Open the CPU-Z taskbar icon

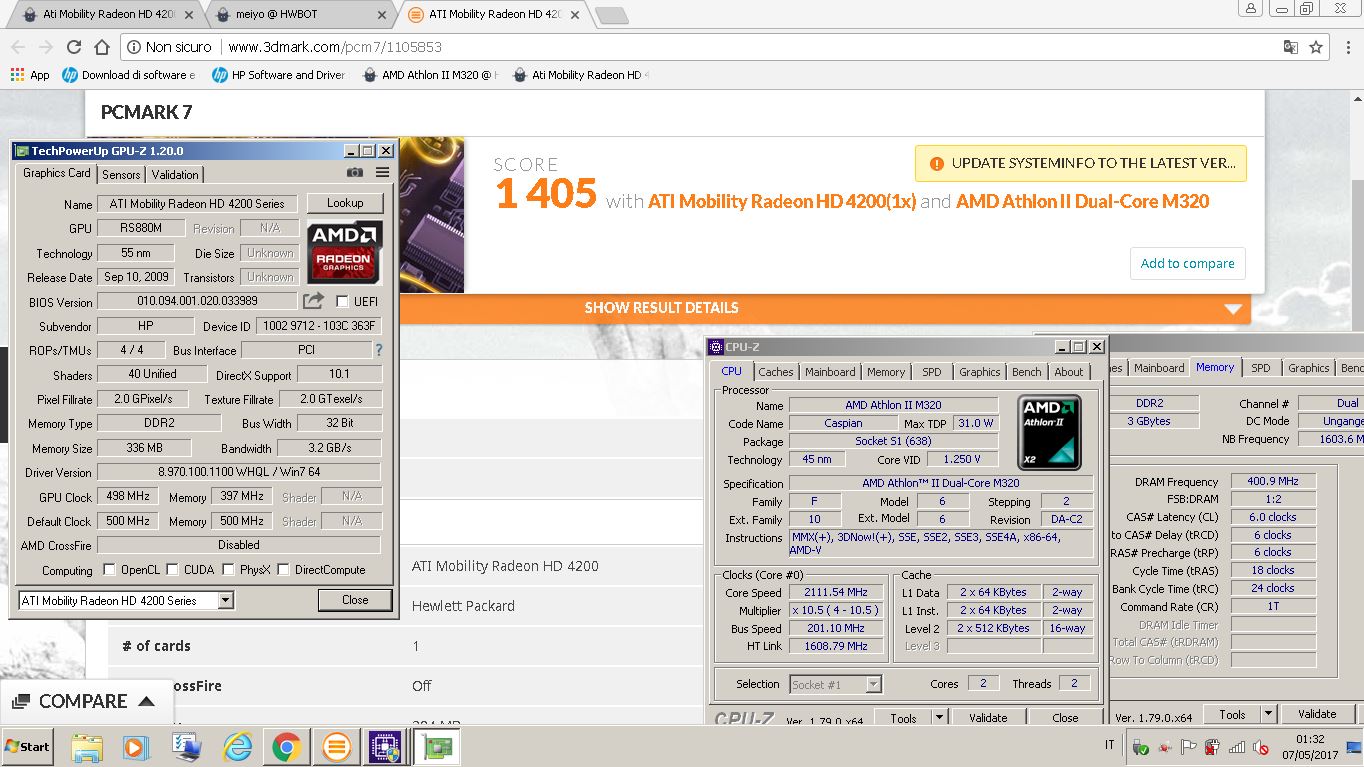click(x=385, y=746)
